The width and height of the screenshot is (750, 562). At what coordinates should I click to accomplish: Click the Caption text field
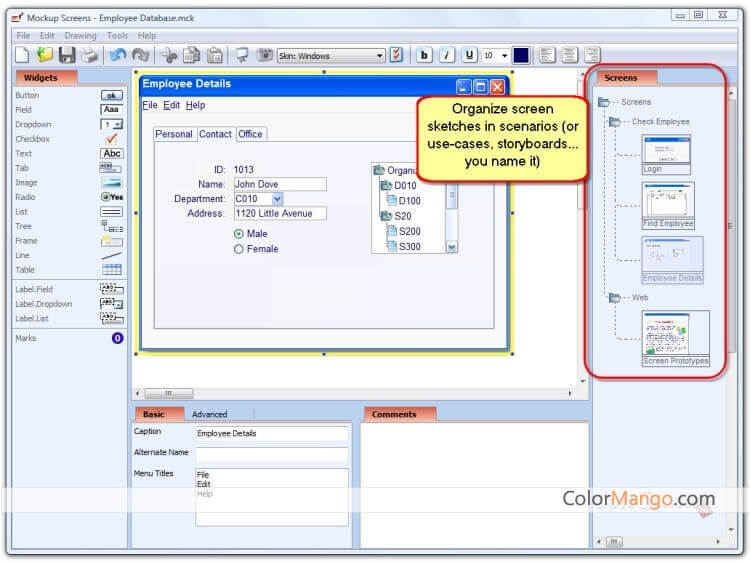point(271,433)
